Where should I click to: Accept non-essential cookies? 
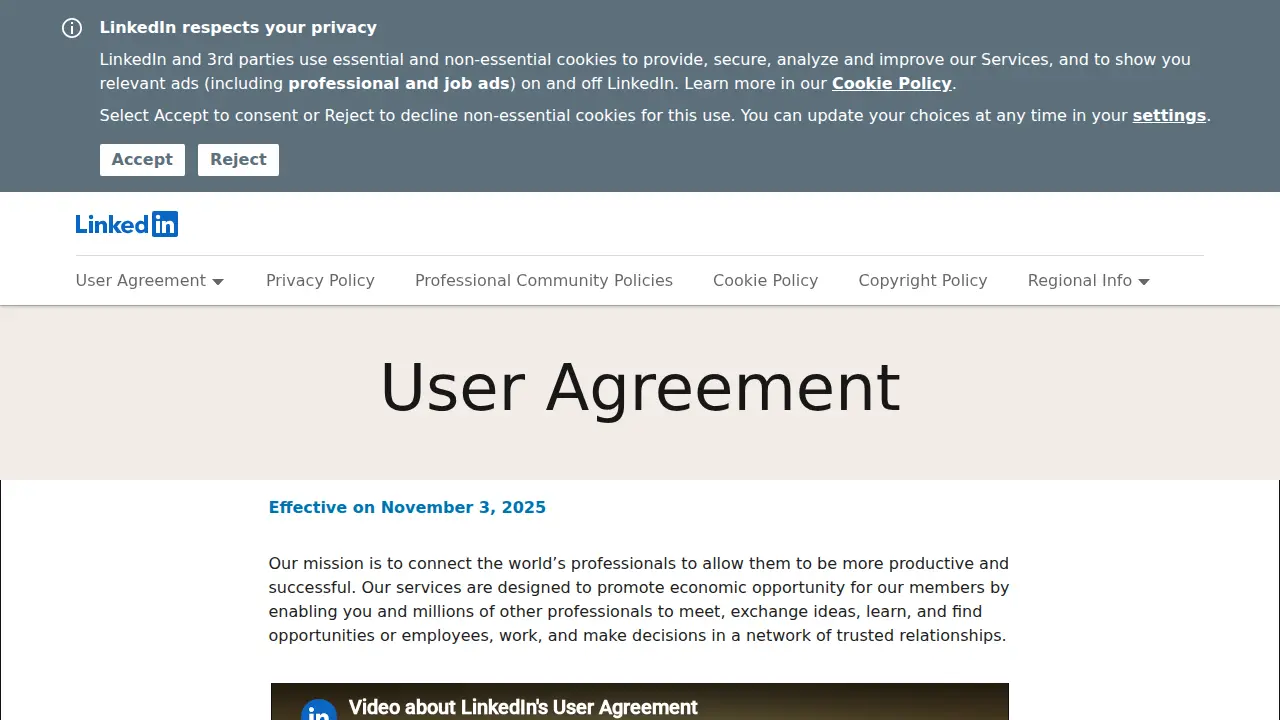tap(142, 160)
